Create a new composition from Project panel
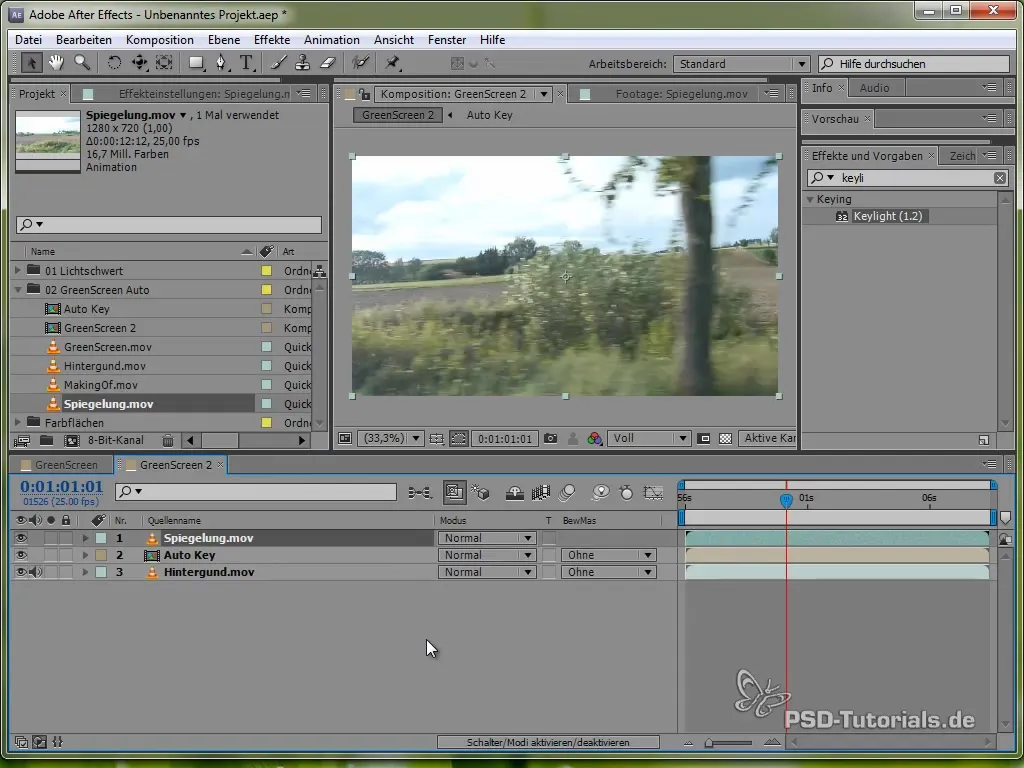The image size is (1024, 768). click(71, 441)
